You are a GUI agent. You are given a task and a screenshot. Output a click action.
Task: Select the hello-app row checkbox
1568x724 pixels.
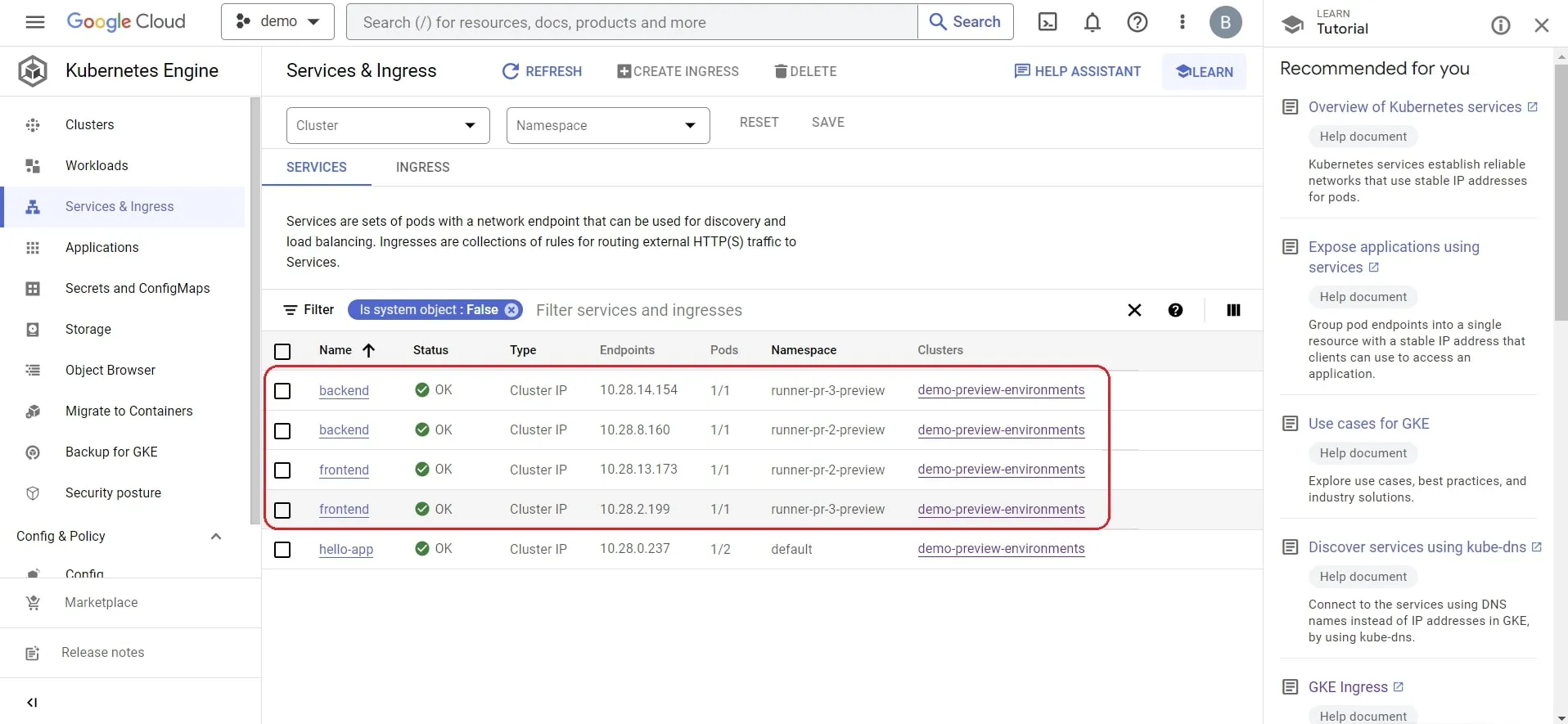[x=282, y=550]
